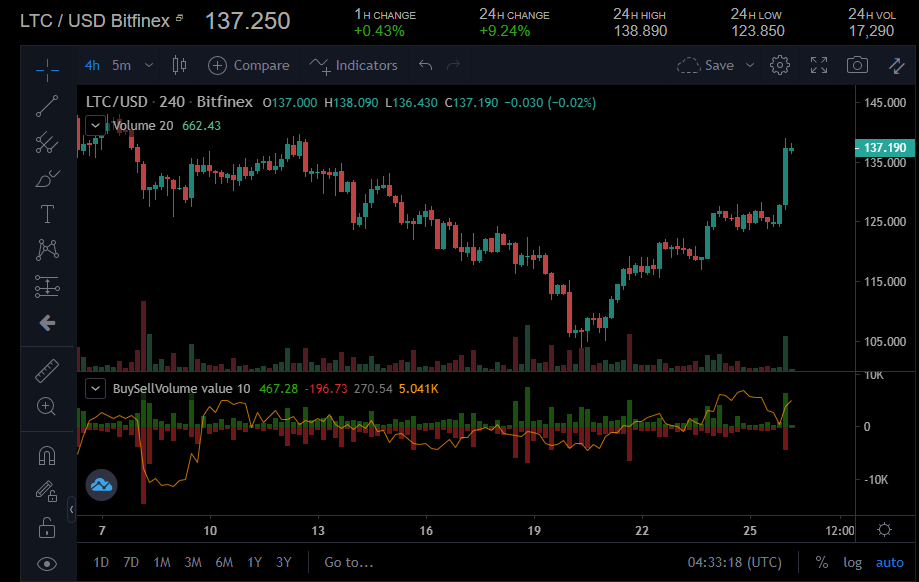Activate the zoom in tool
This screenshot has width=919, height=582.
[x=47, y=406]
